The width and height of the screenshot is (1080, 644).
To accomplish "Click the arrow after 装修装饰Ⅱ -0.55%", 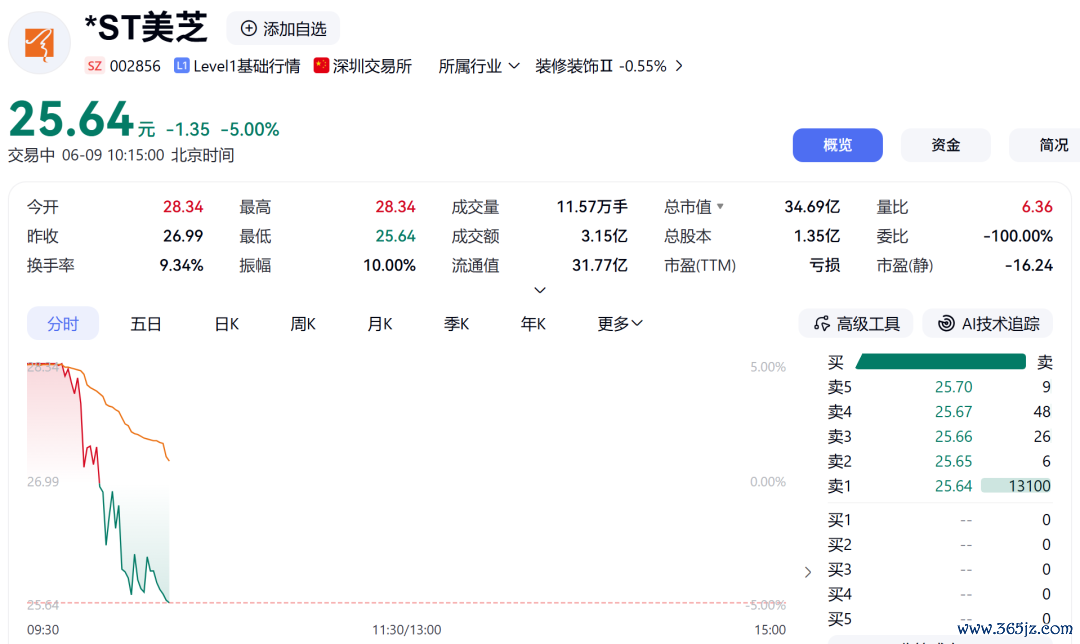I will pos(679,66).
